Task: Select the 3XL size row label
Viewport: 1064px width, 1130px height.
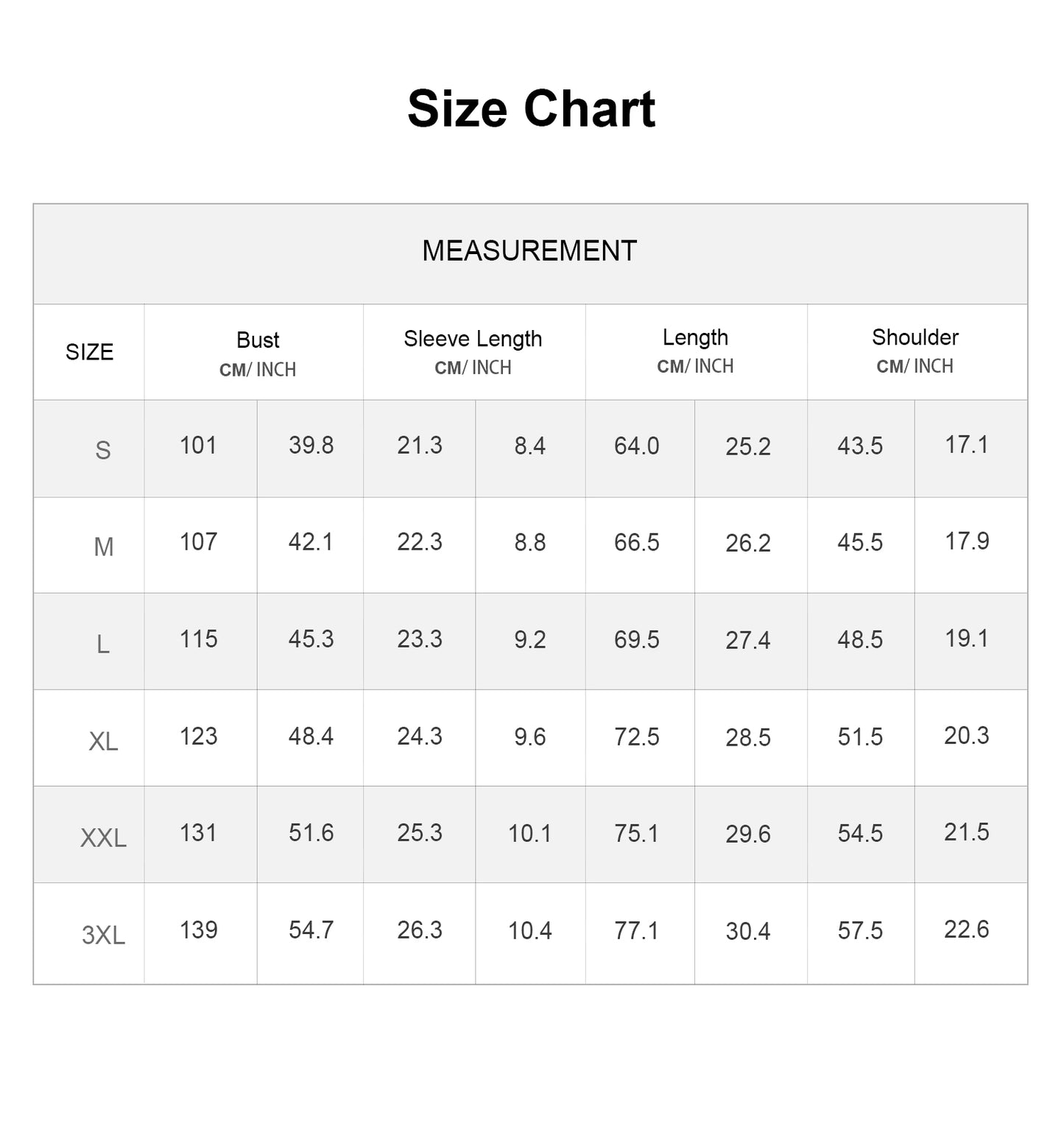Action: point(103,935)
